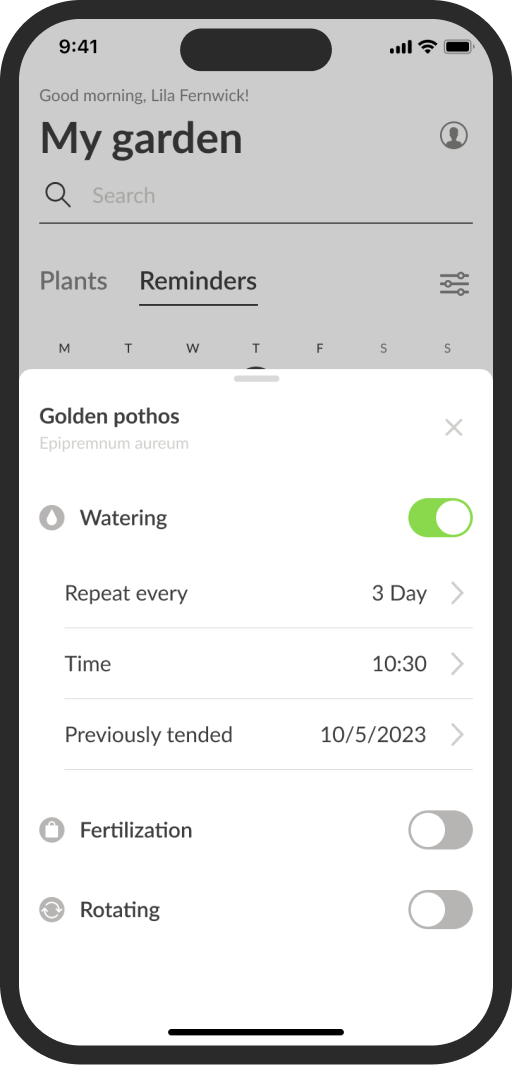The image size is (512, 1065).
Task: Enable the Rotating toggle
Action: (x=440, y=909)
